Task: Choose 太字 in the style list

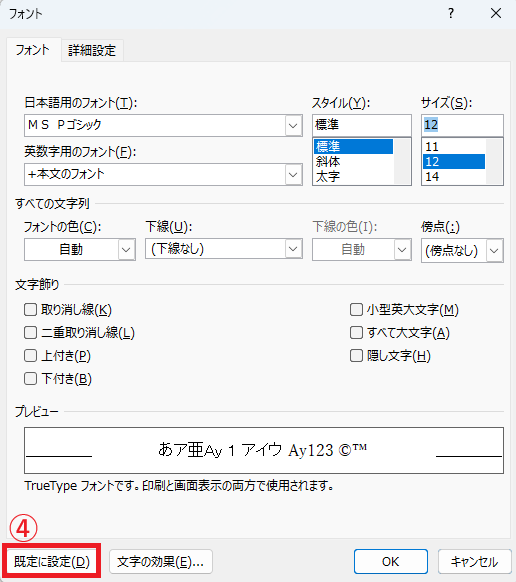Action: [x=353, y=176]
